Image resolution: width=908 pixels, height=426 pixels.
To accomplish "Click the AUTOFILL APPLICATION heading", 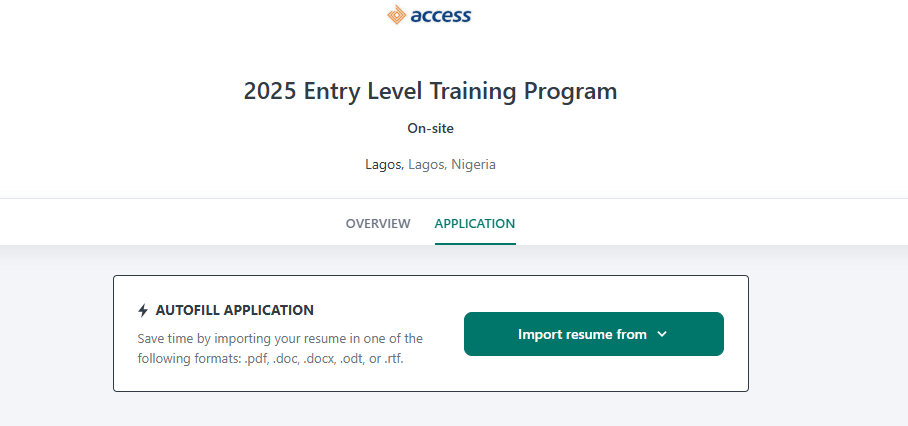I will pos(234,310).
